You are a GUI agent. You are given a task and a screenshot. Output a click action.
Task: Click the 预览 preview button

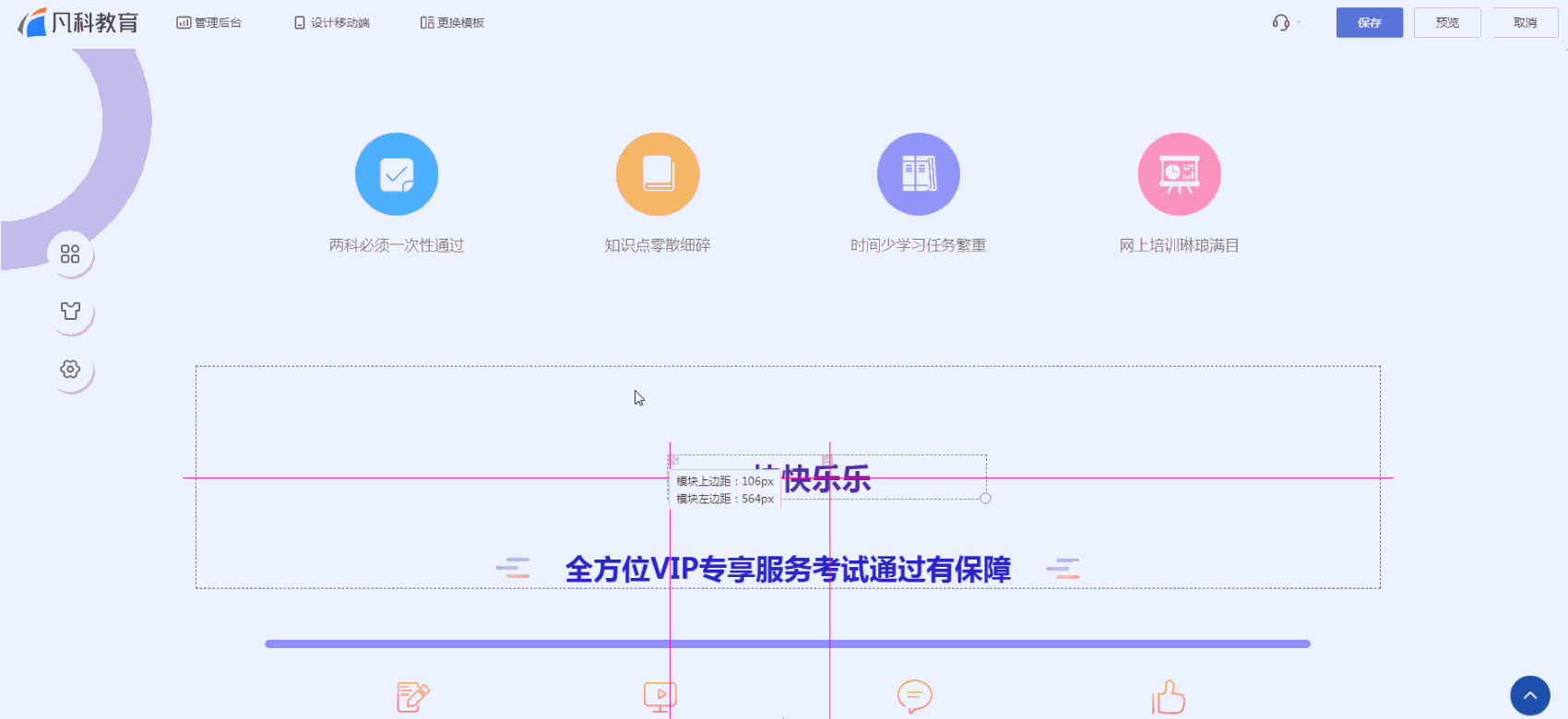(1447, 23)
